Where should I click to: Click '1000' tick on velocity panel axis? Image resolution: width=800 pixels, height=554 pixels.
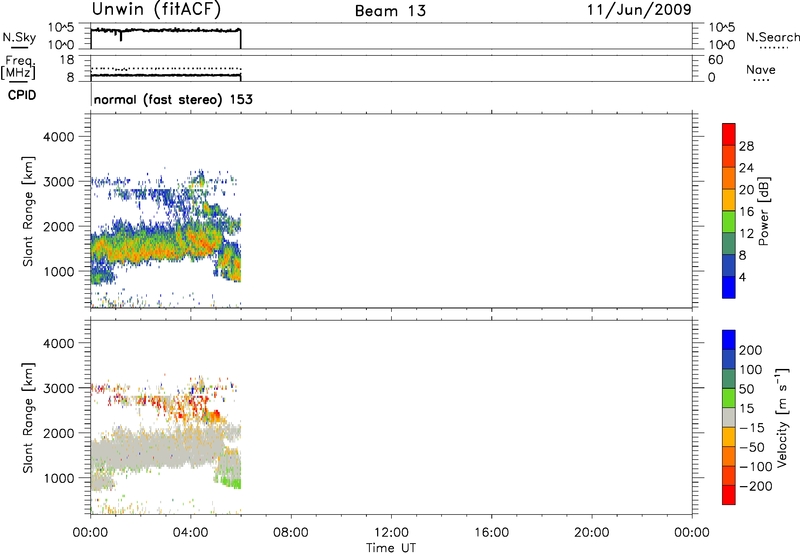tap(58, 478)
